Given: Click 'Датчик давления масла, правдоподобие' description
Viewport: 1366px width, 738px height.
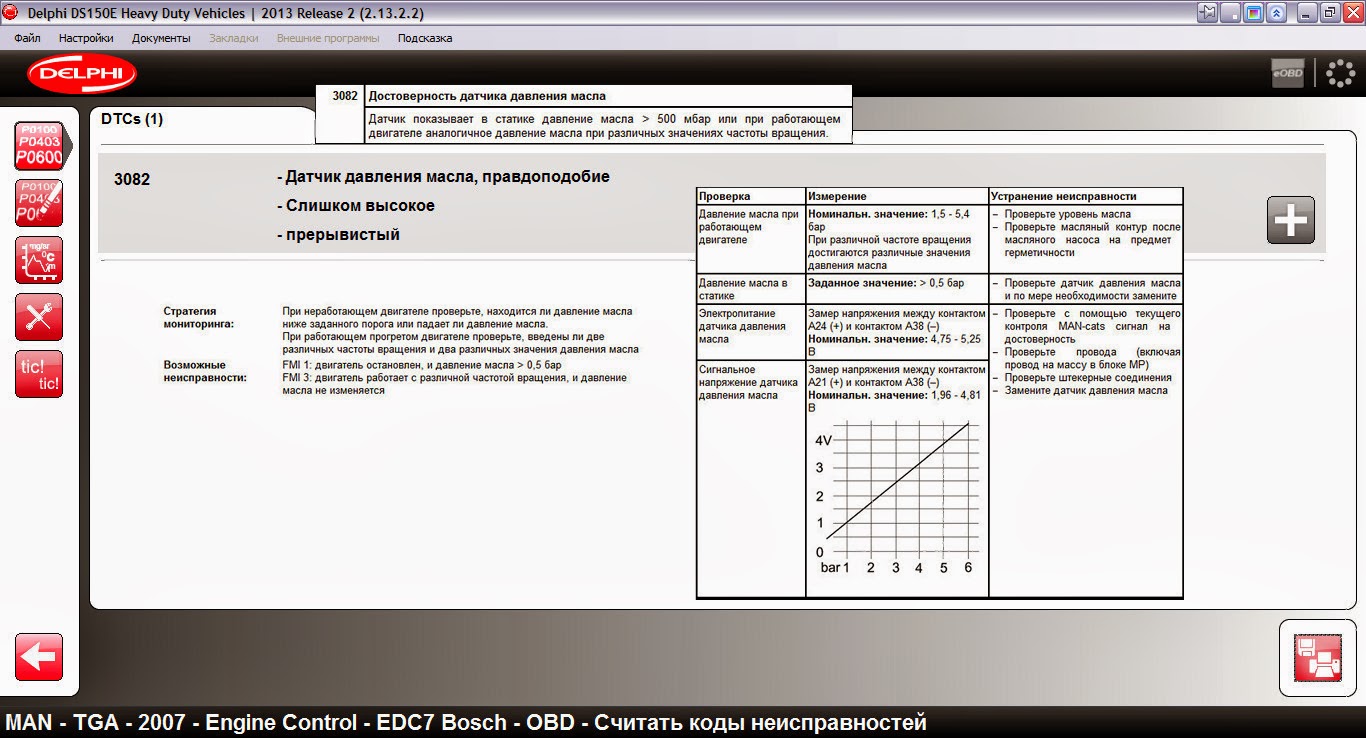Looking at the screenshot, I should pyautogui.click(x=443, y=177).
